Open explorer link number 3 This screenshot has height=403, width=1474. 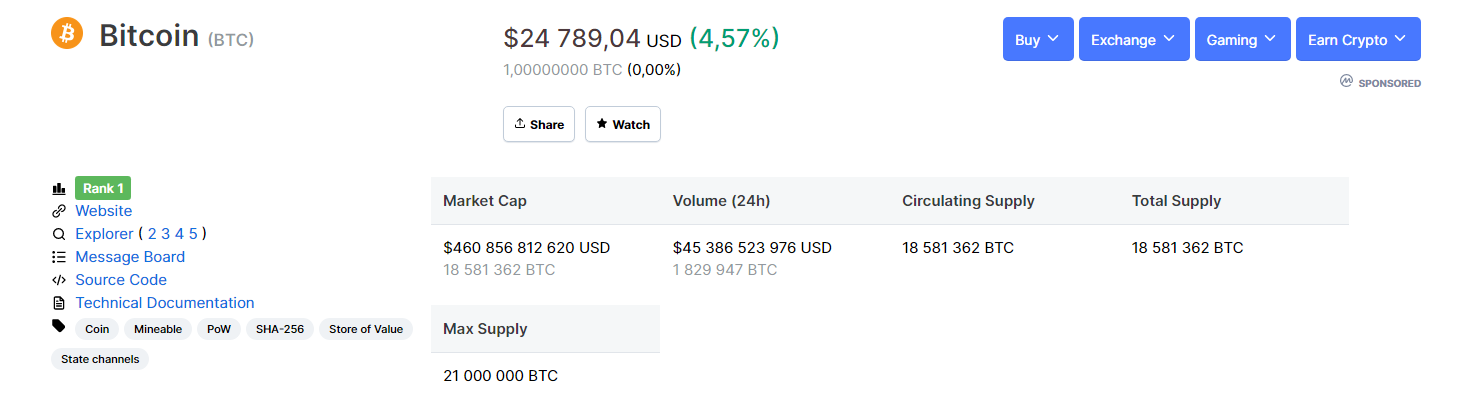[x=166, y=234]
